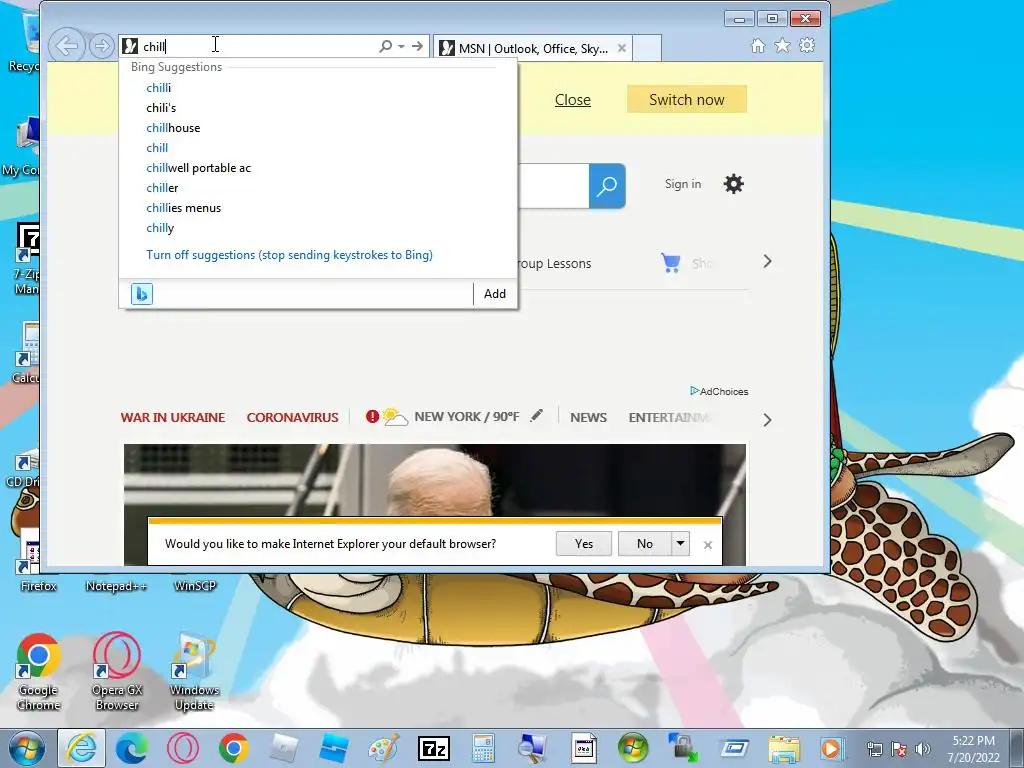
Task: Click the Go arrow in address bar
Action: pyautogui.click(x=417, y=46)
